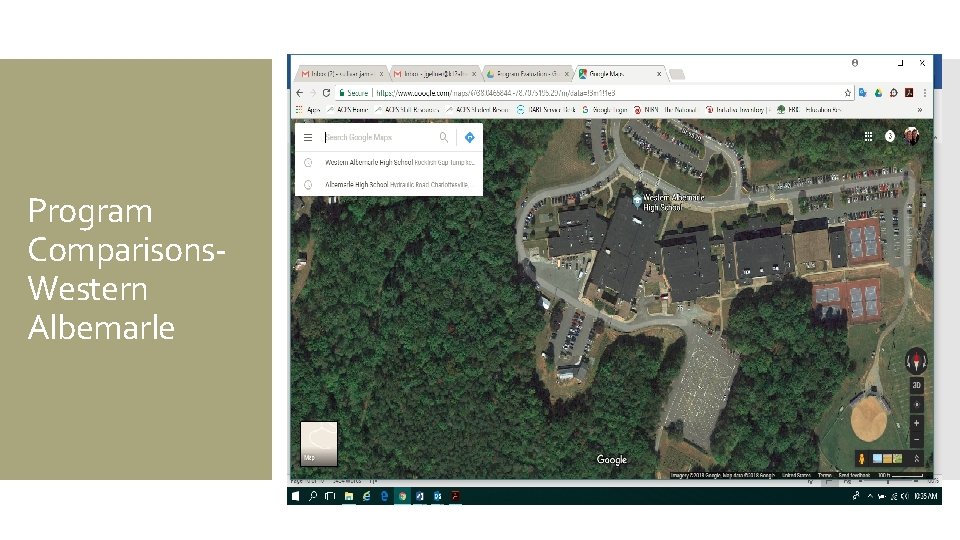Open the ACPS Student Resources bookmark
Viewport: 960px width, 540px height.
(x=477, y=110)
